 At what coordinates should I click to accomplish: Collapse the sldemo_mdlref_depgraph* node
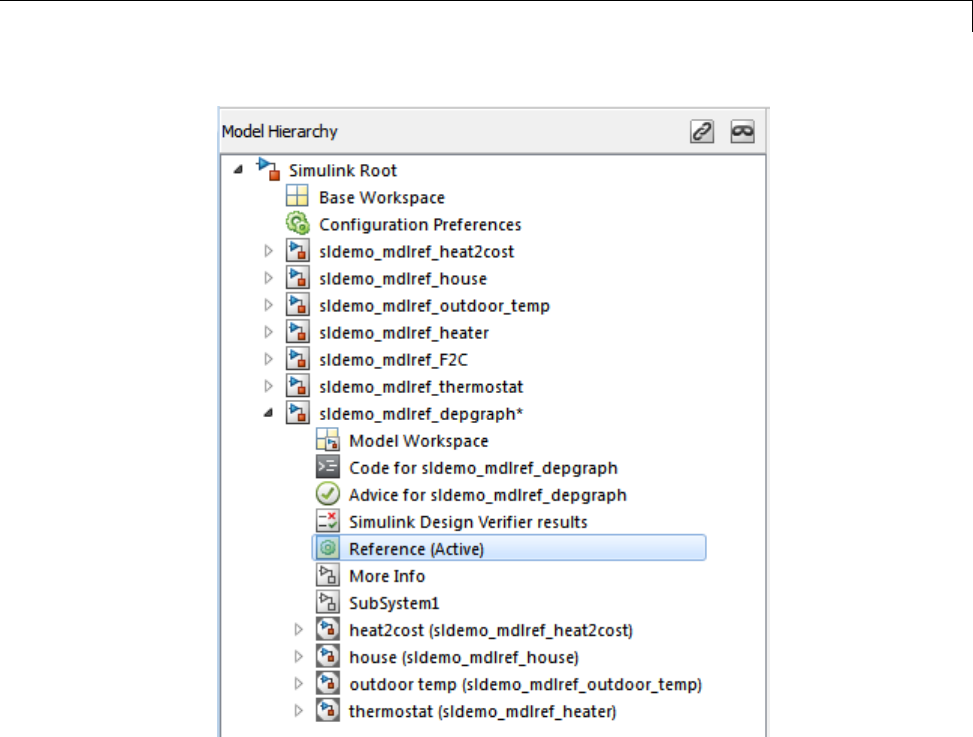click(x=269, y=413)
